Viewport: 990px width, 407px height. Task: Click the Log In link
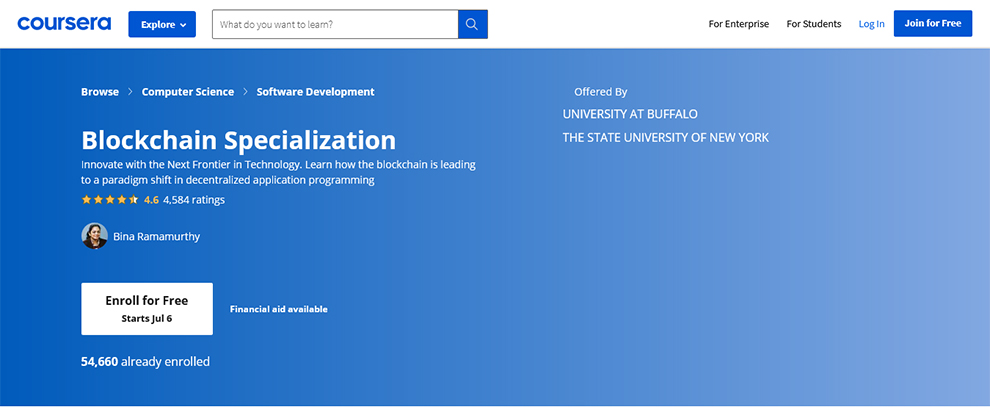click(x=871, y=24)
